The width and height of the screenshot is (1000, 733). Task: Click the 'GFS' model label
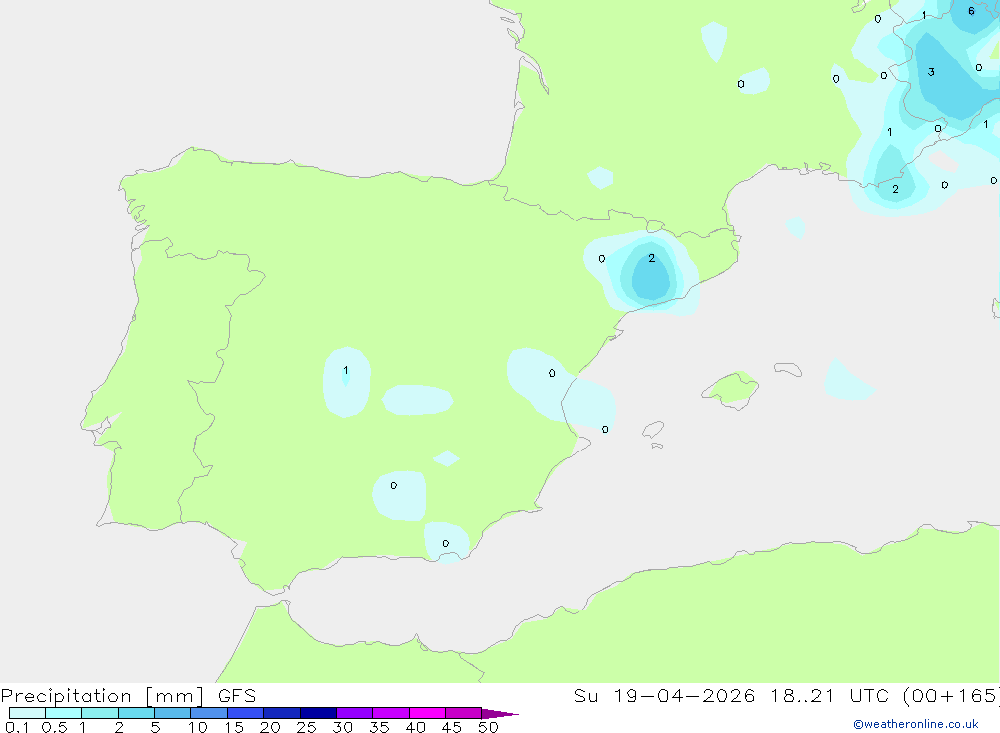[x=237, y=696]
